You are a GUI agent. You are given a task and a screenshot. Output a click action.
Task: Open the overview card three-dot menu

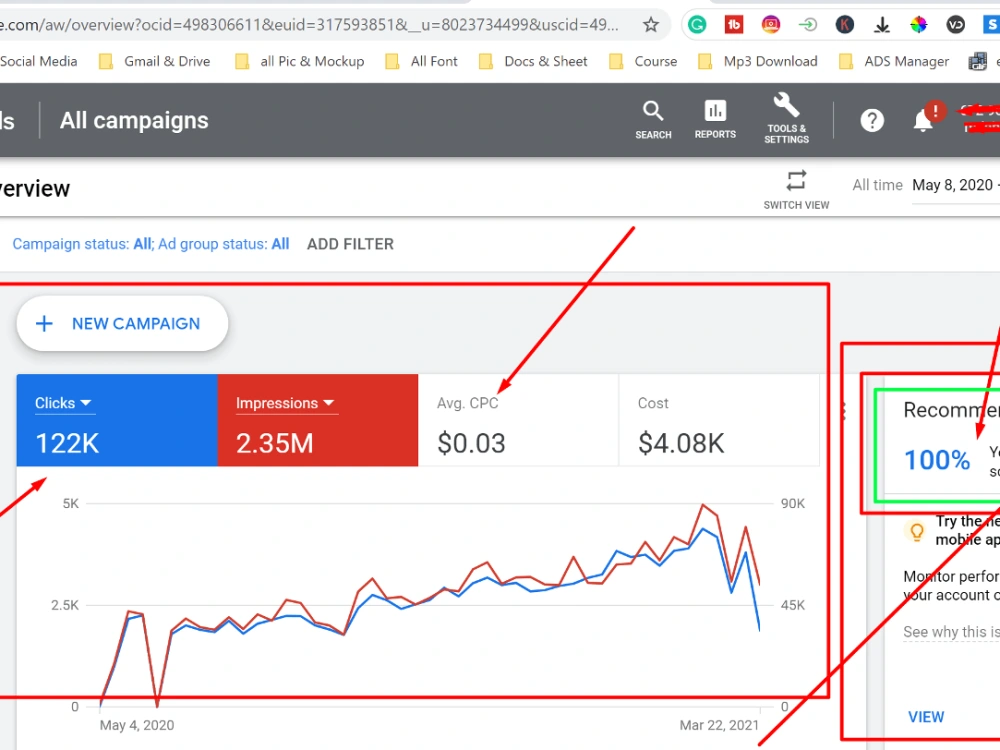tap(843, 411)
